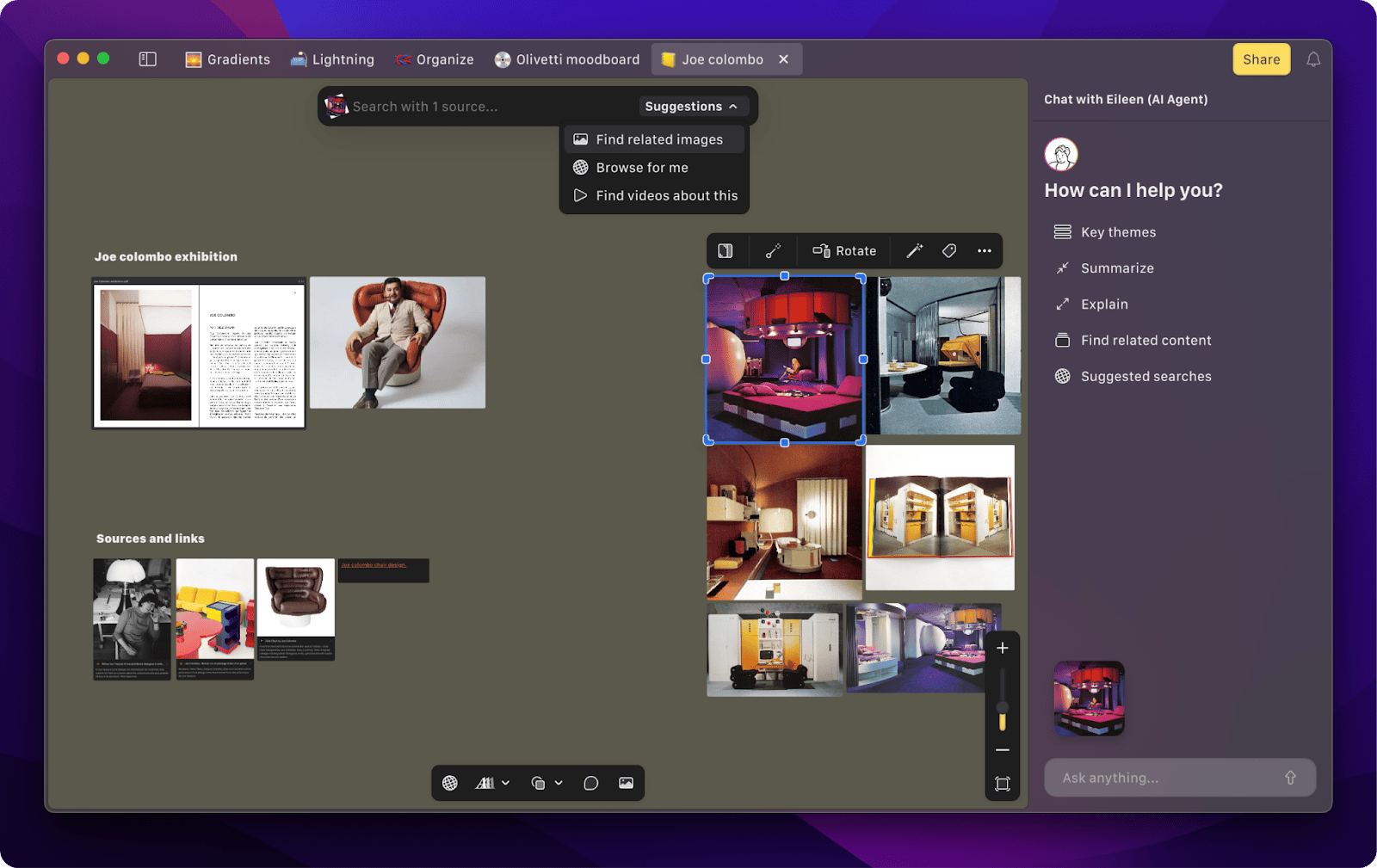This screenshot has height=868, width=1377.
Task: Choose Summarize in the chat panel
Action: (1116, 268)
